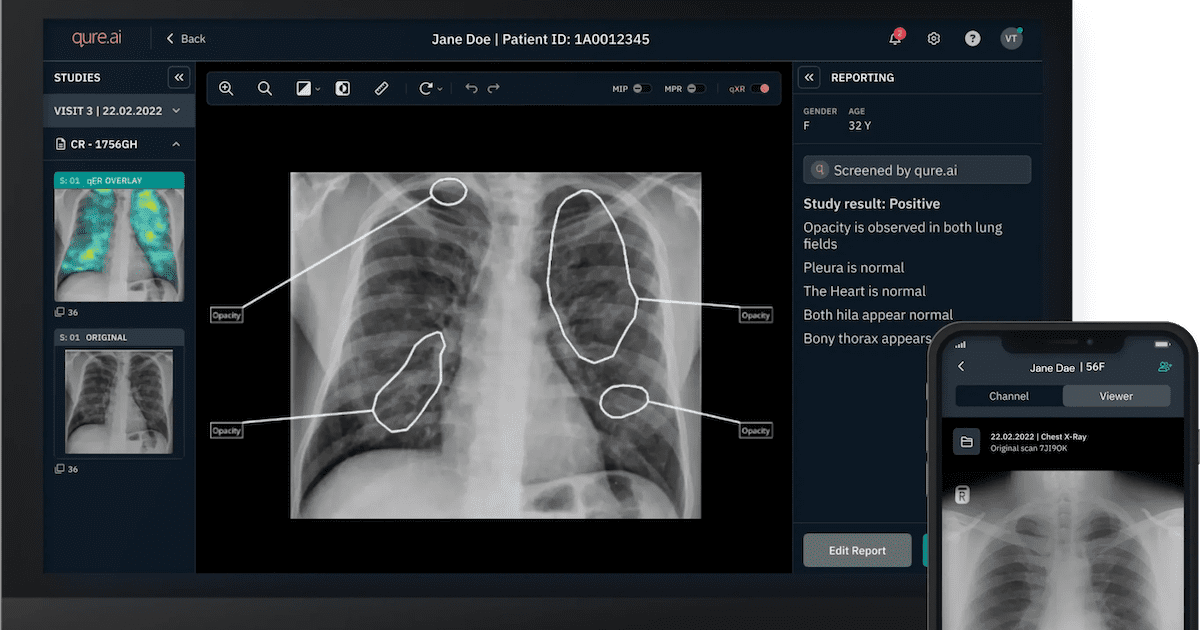Screen dimensions: 1200x630
Task: Enable the MPR toggle
Action: click(695, 88)
